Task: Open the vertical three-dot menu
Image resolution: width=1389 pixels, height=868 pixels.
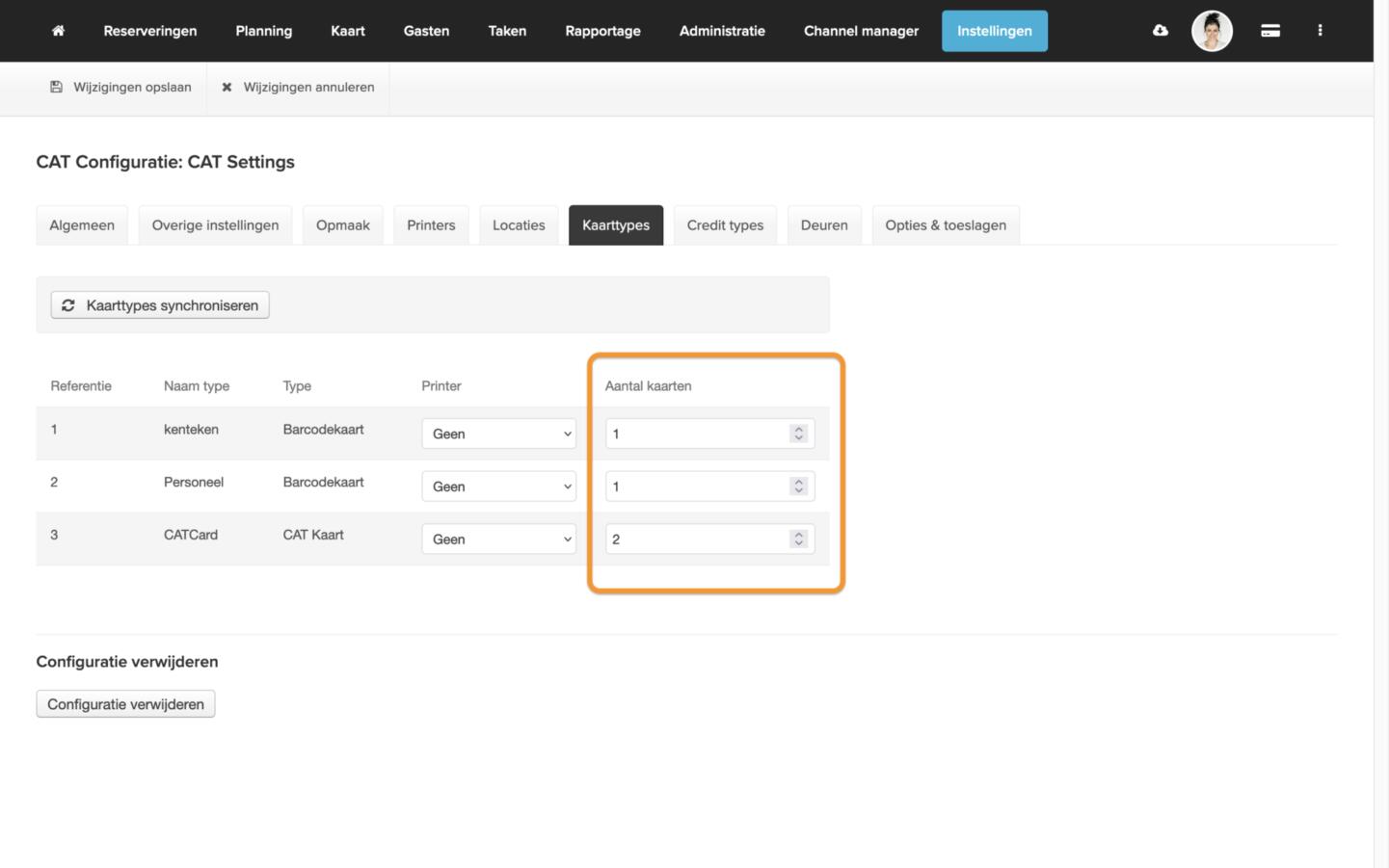Action: pos(1320,31)
